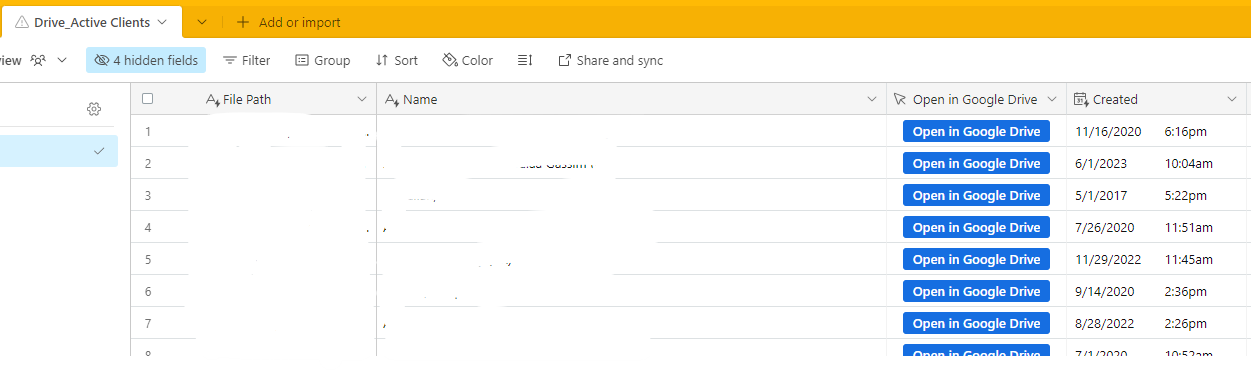Tick the select-all rows checkbox in header

click(148, 99)
